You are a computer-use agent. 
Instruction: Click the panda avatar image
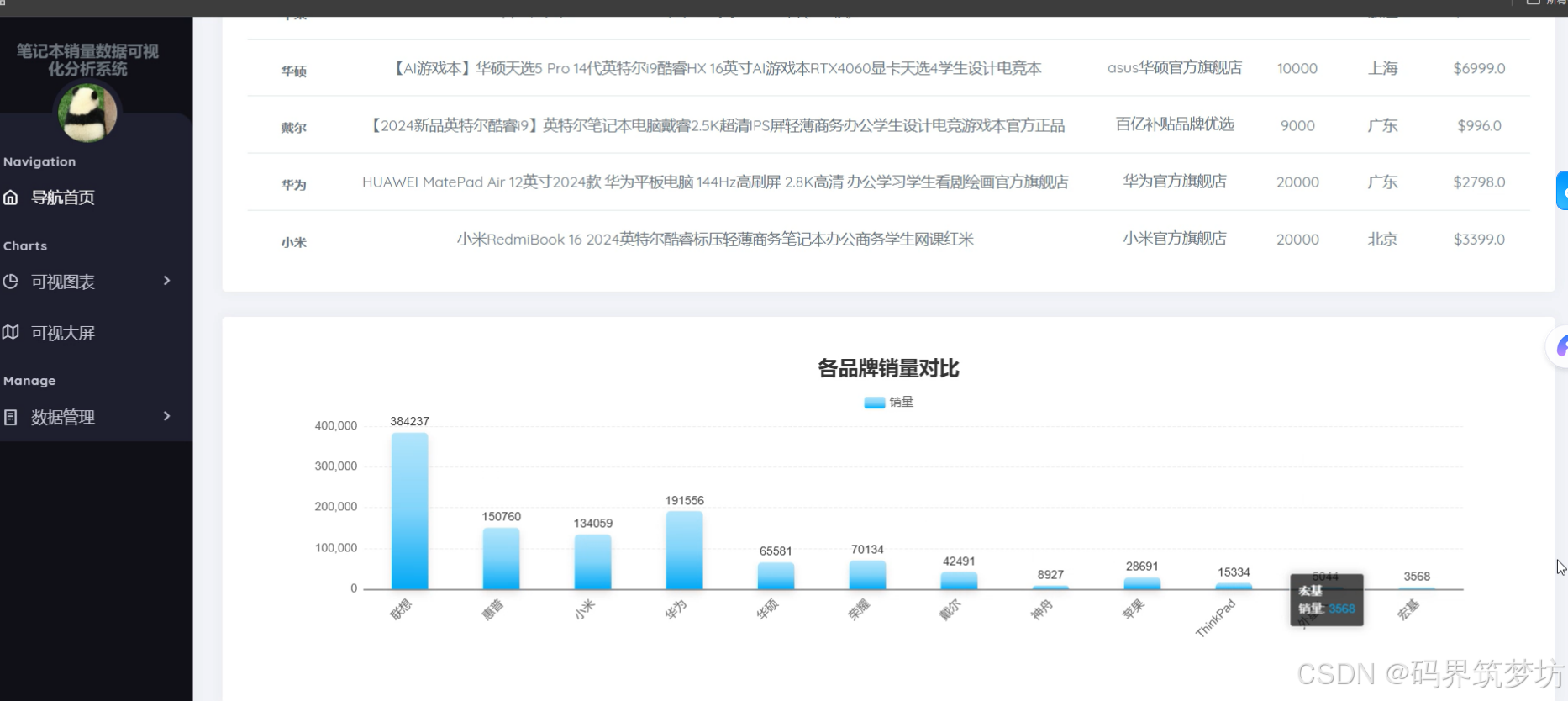[87, 113]
